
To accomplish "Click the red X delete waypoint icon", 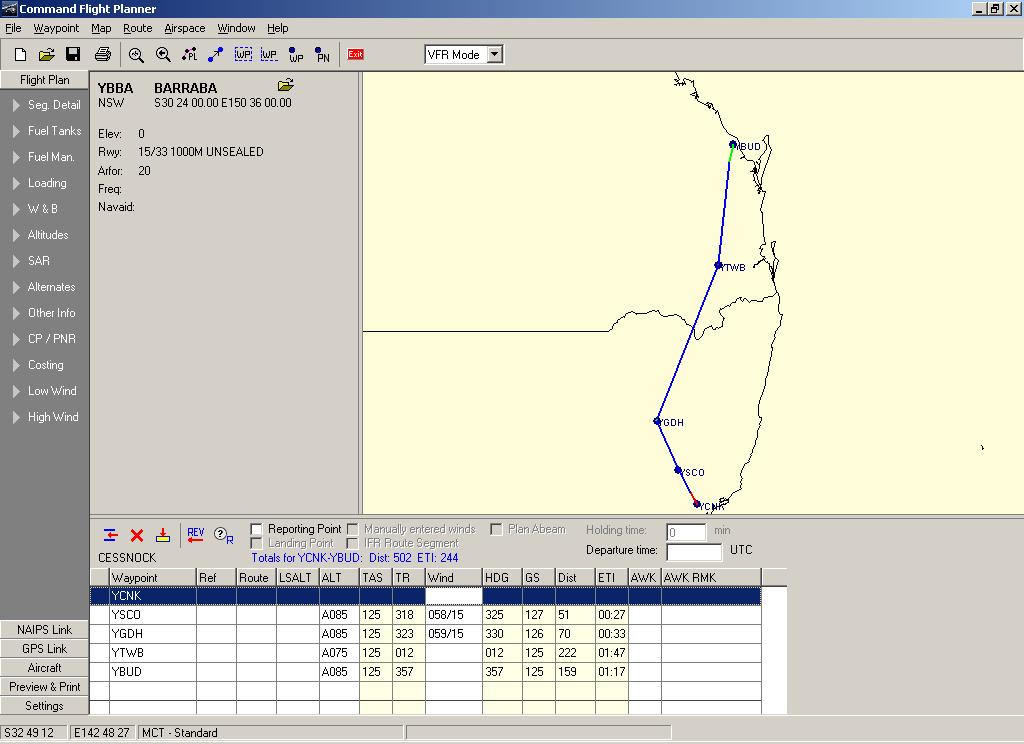I will (x=136, y=536).
